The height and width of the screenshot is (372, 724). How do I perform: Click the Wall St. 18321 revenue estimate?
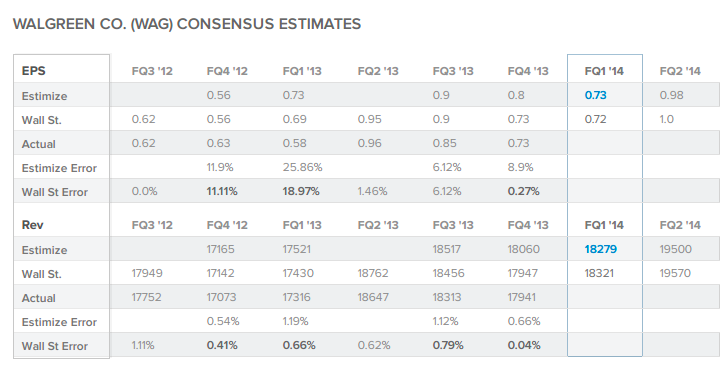(599, 273)
